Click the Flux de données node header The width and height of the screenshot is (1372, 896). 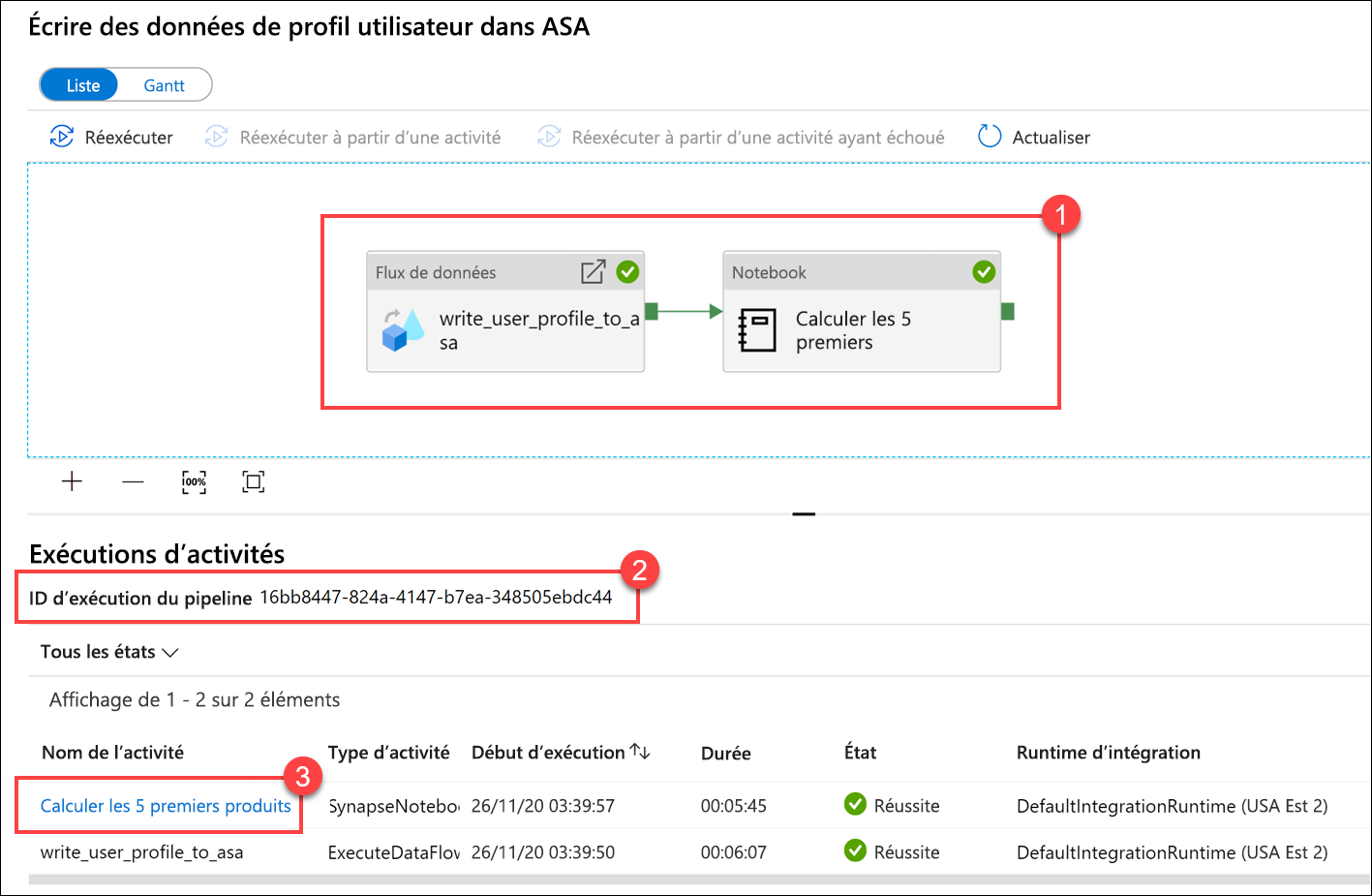click(505, 272)
